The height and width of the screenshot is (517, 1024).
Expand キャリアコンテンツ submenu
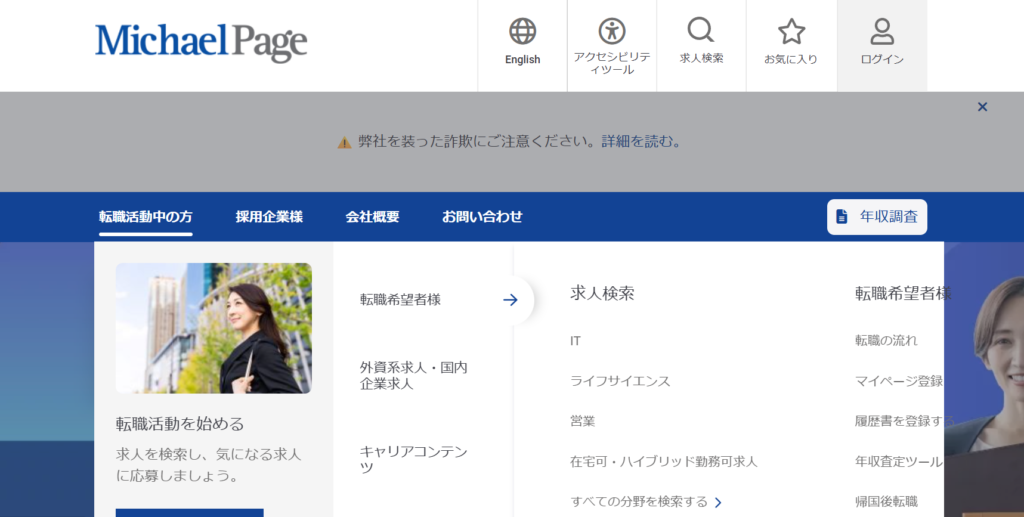coord(413,459)
